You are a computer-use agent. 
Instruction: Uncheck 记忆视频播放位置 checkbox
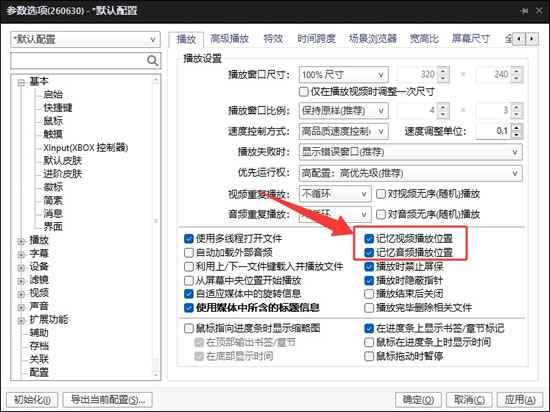click(369, 238)
